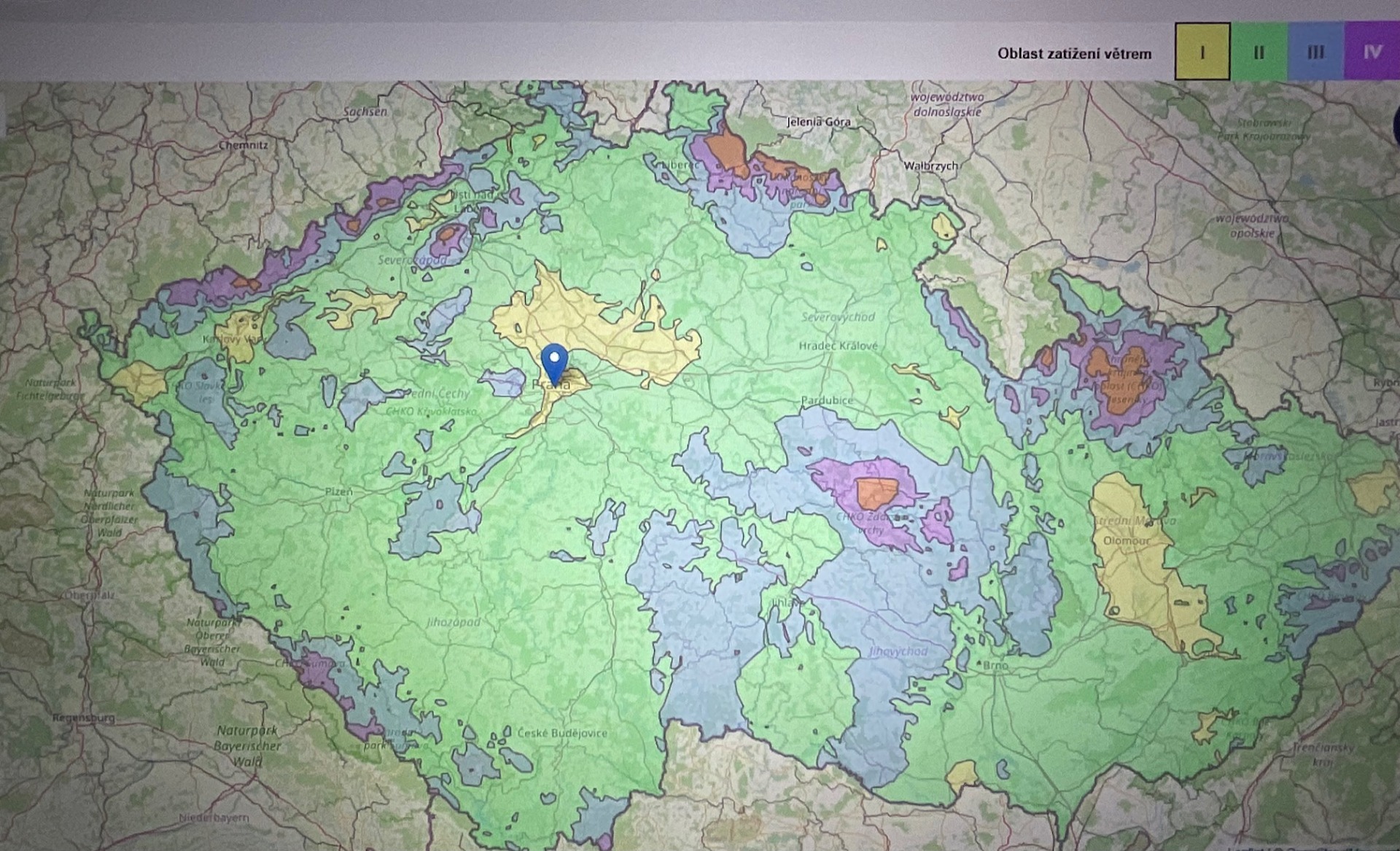Screen dimensions: 1400x851
Task: Click the Jelenia Góra label in Poland
Action: tap(818, 122)
